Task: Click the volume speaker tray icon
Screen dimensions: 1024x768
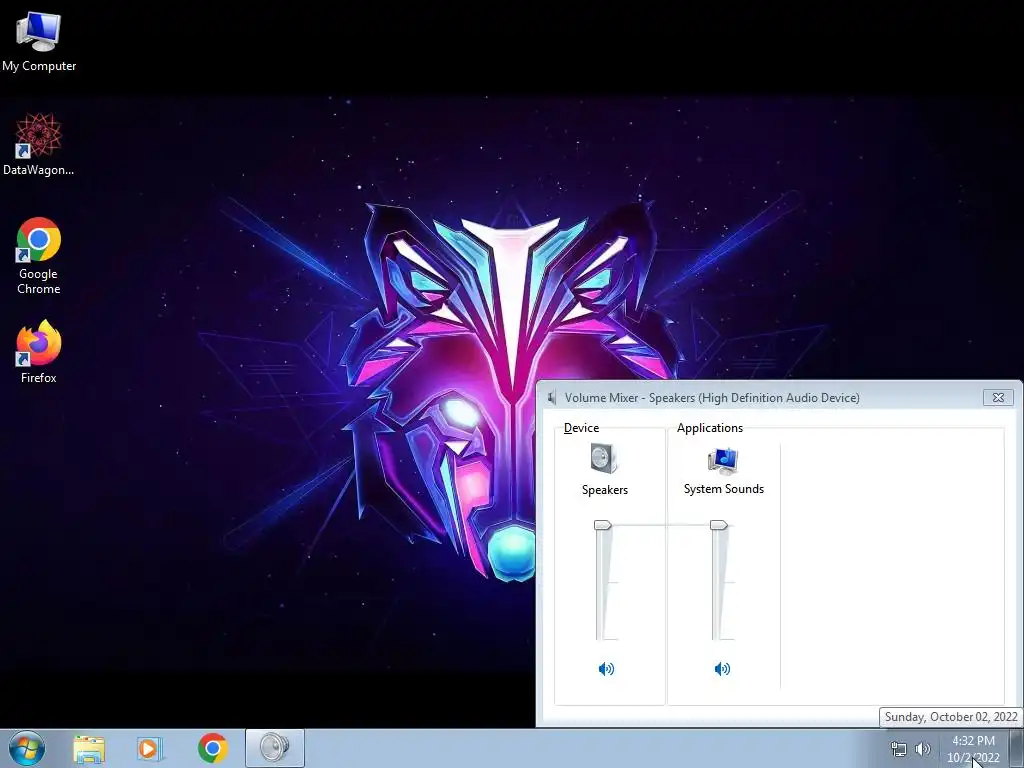Action: click(922, 749)
